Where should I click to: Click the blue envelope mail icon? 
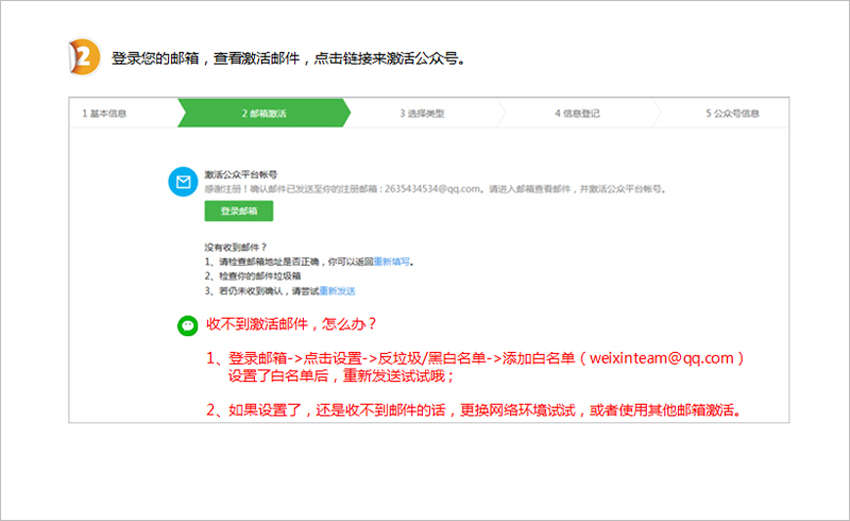click(x=183, y=182)
